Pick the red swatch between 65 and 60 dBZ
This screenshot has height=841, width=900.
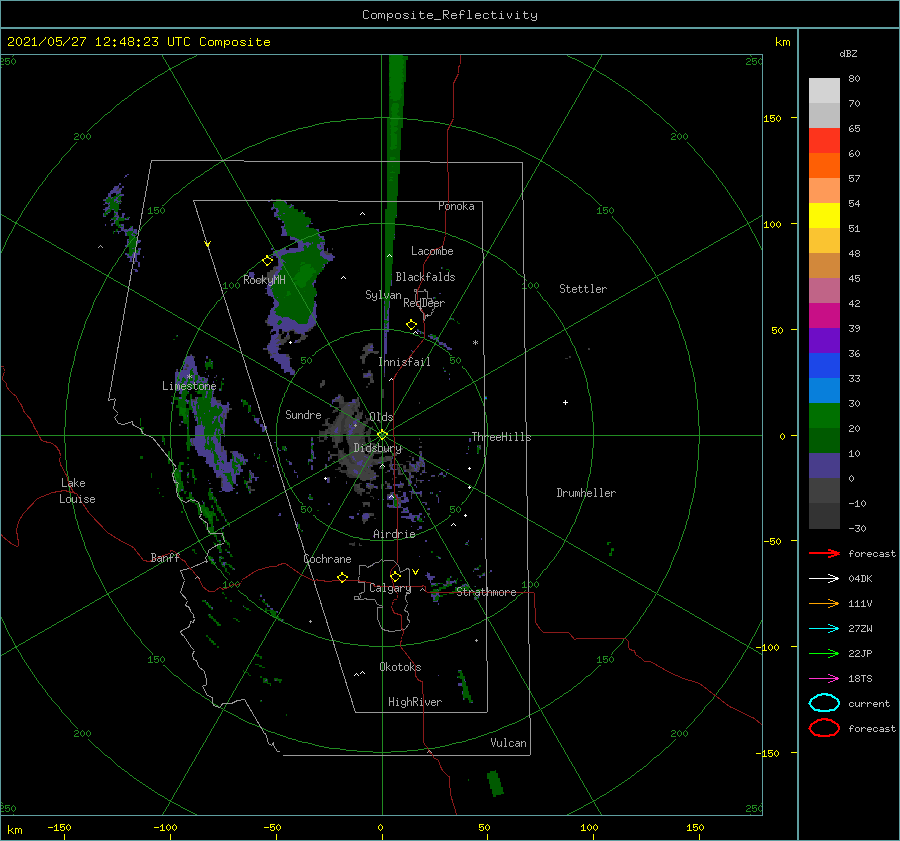click(824, 141)
